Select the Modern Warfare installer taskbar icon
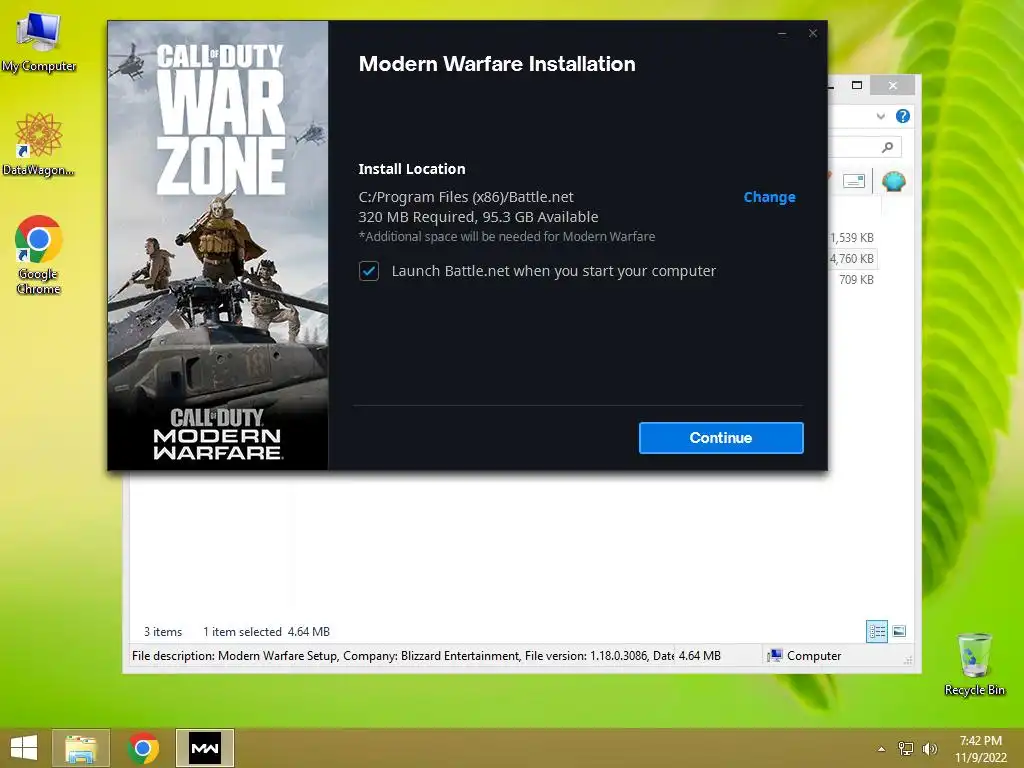This screenshot has width=1024, height=768. (204, 748)
